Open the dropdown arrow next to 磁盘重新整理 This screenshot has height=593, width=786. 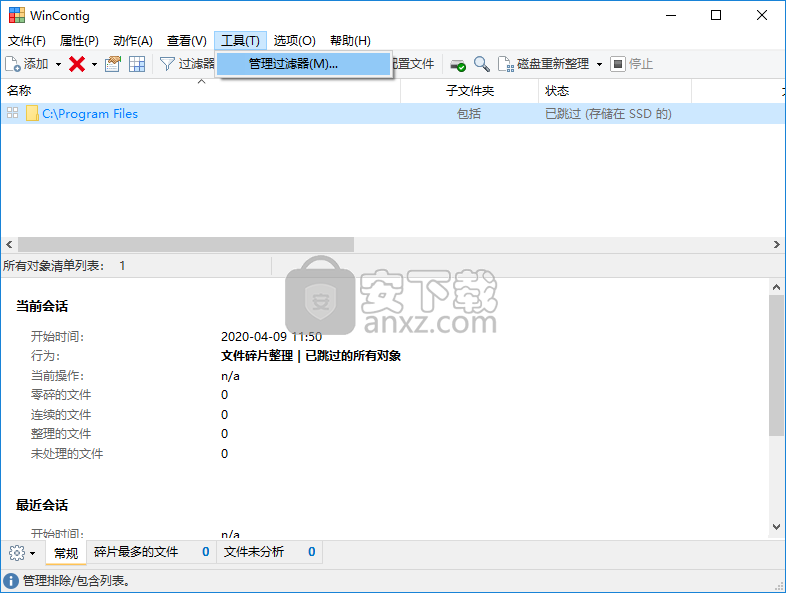(599, 64)
